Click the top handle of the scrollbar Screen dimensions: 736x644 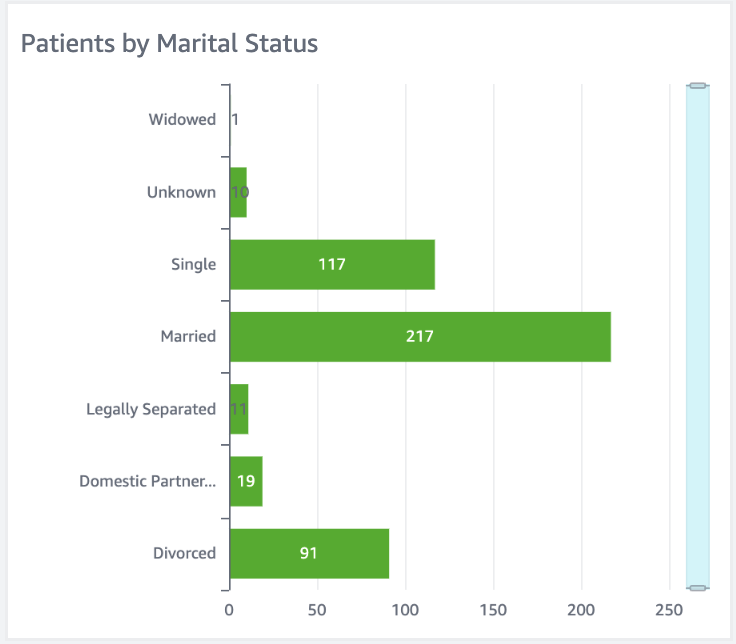coord(697,87)
